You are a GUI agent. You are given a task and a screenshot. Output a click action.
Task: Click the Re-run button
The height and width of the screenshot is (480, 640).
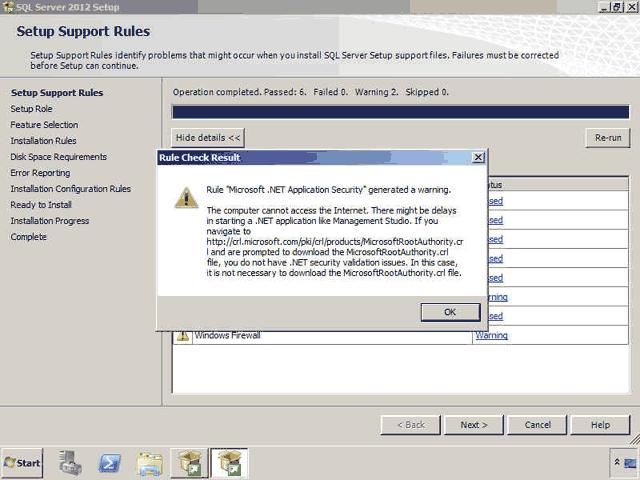(x=608, y=138)
